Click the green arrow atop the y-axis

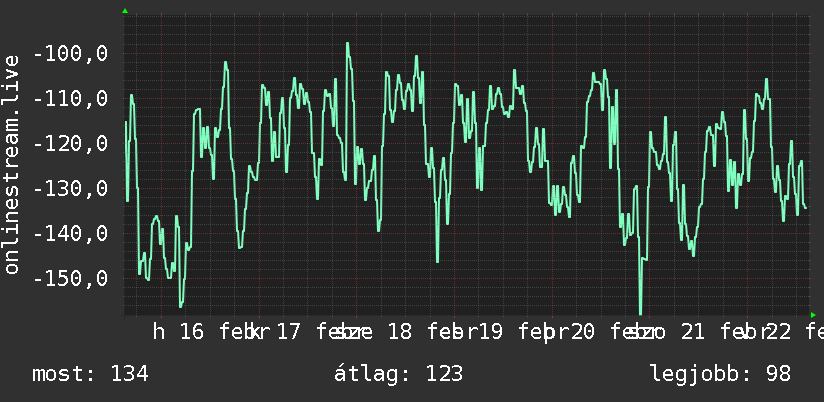pyautogui.click(x=125, y=11)
